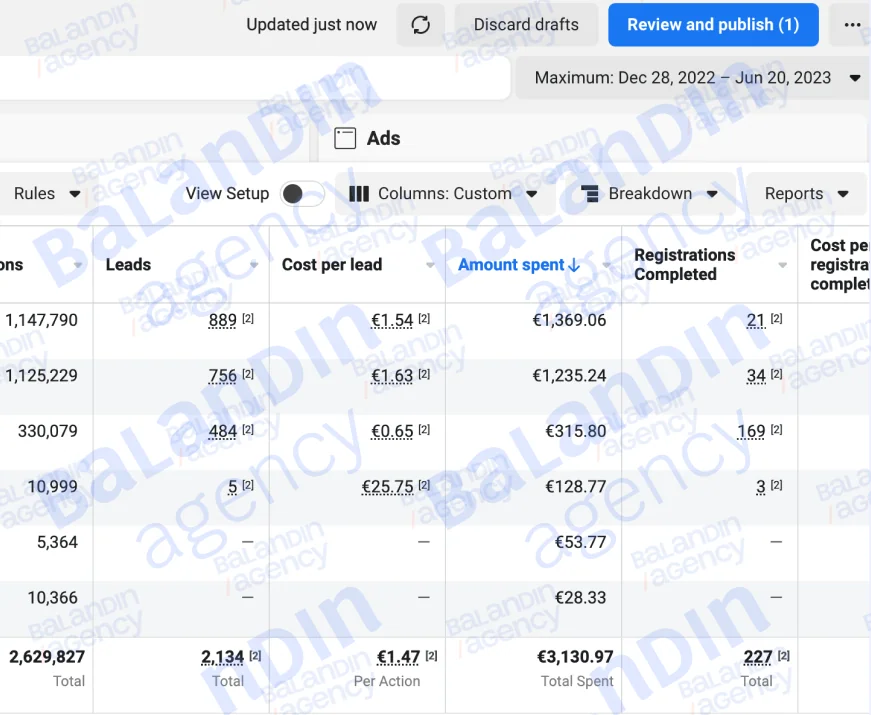Screen dimensions: 871x715
Task: Click the Updated just now status text
Action: point(312,25)
